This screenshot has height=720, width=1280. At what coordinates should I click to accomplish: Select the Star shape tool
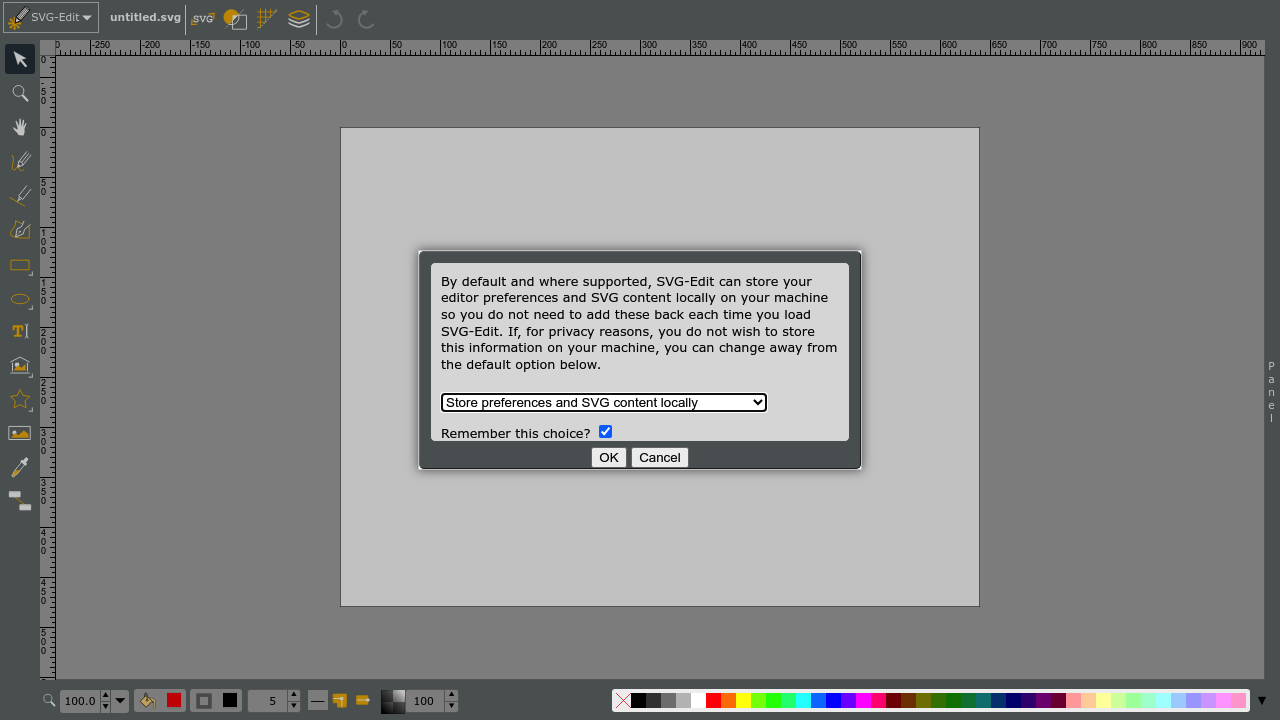tap(20, 399)
